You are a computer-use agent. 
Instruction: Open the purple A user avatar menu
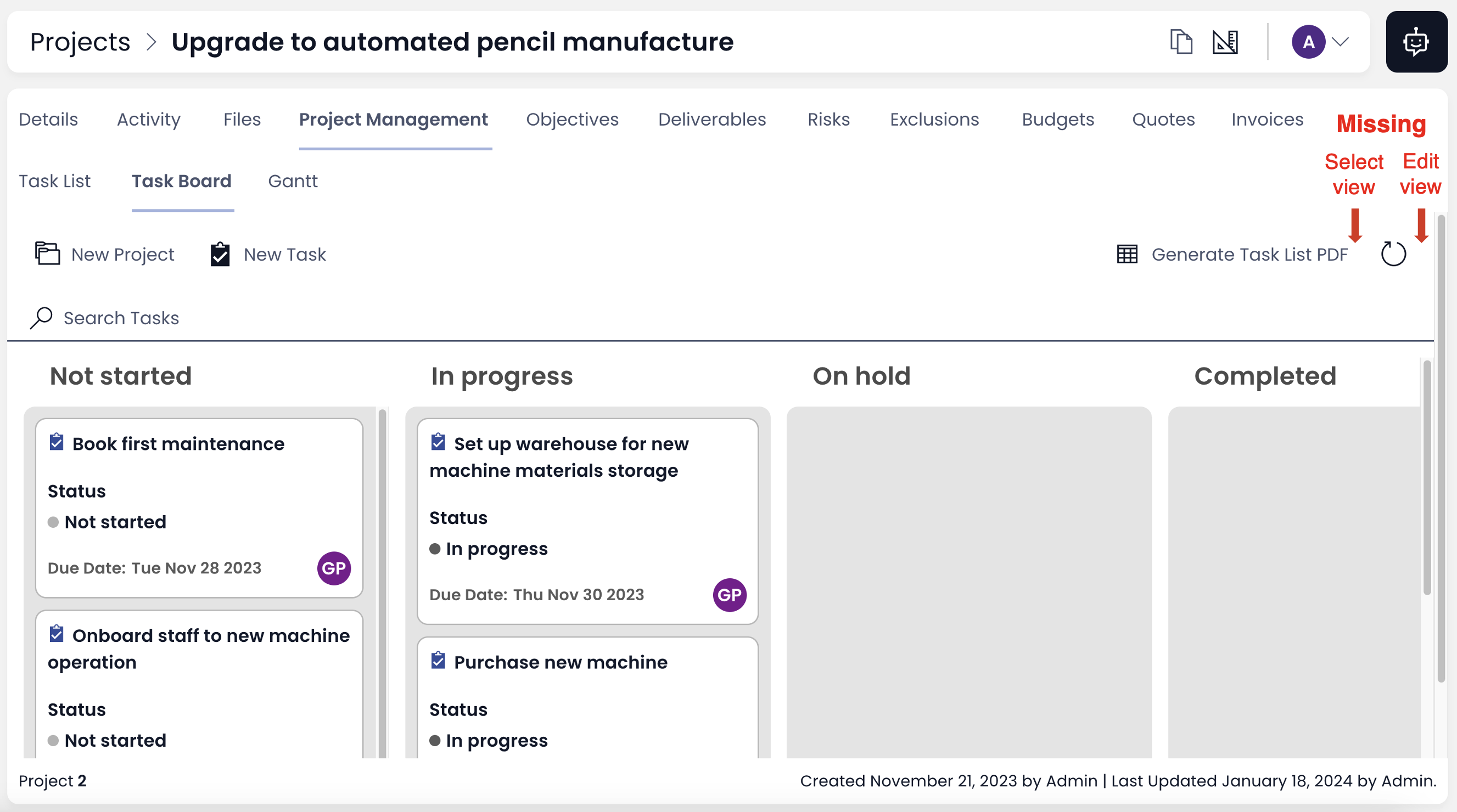[1308, 42]
